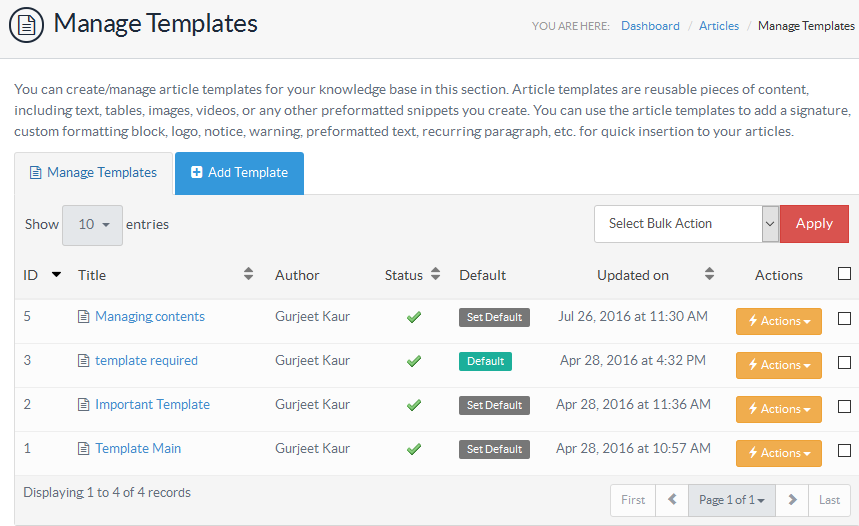Click Displaying 1 to 4 of 4 records
The image size is (859, 526).
click(107, 493)
